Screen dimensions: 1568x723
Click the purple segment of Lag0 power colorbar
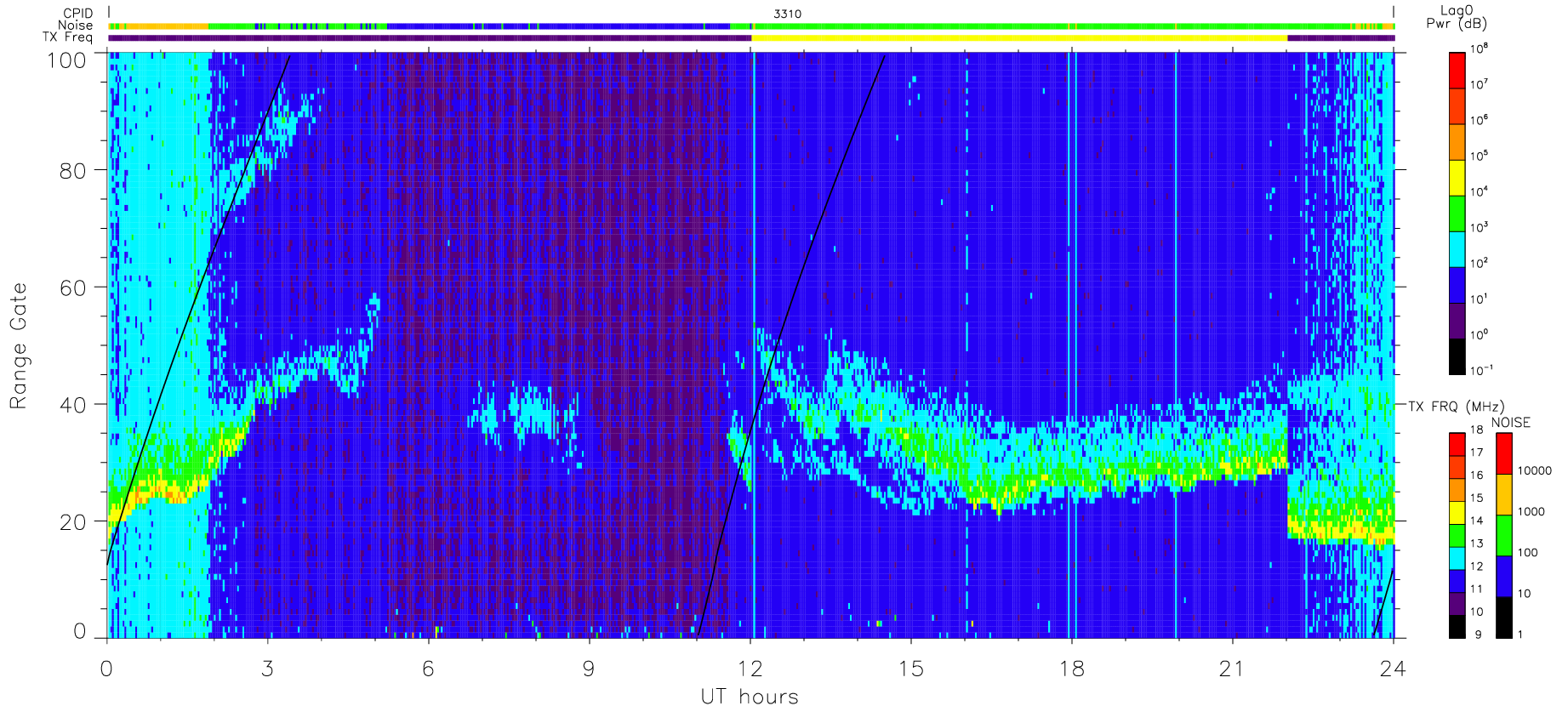click(1457, 321)
